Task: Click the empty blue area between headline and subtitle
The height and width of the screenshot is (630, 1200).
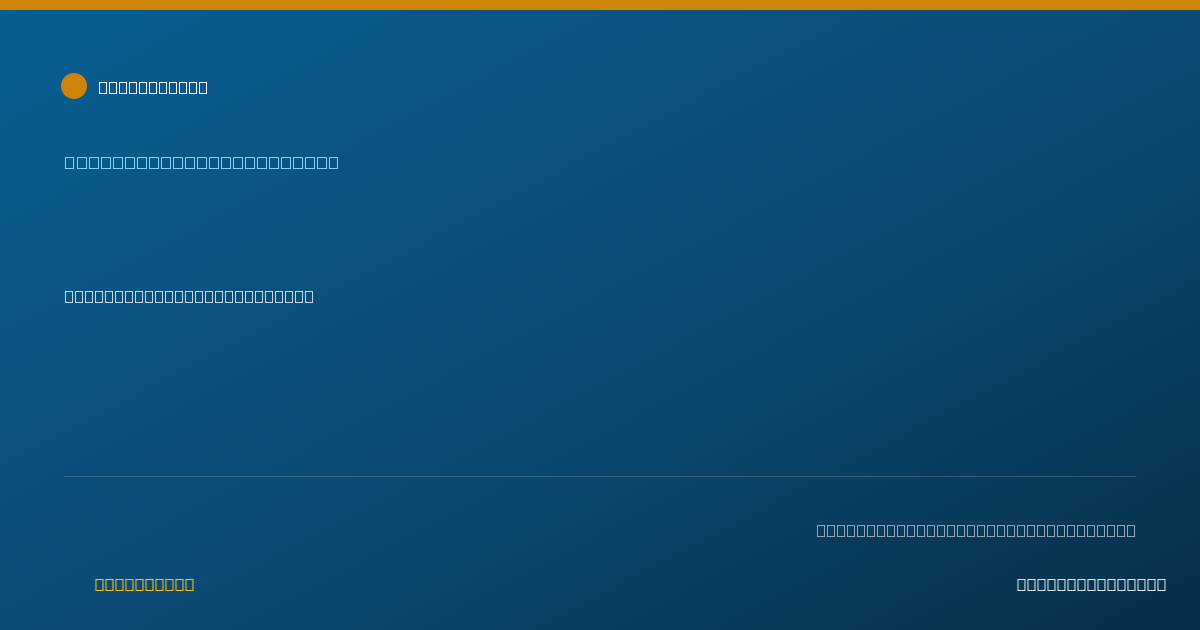Action: tap(600, 230)
